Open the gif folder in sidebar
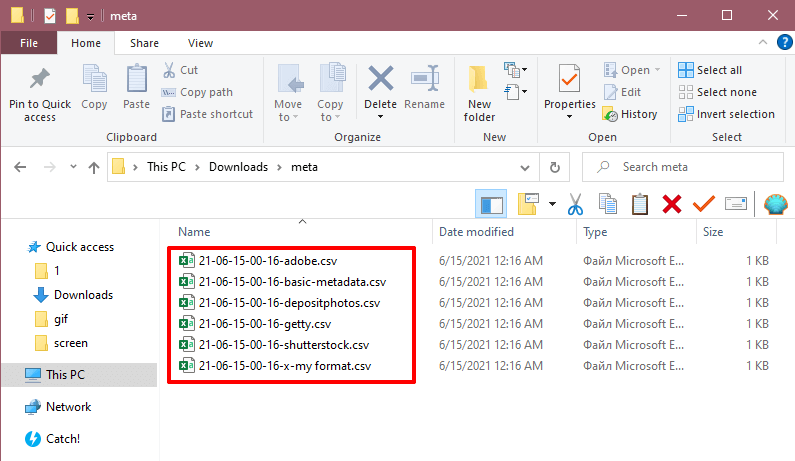795x461 pixels. click(52, 319)
